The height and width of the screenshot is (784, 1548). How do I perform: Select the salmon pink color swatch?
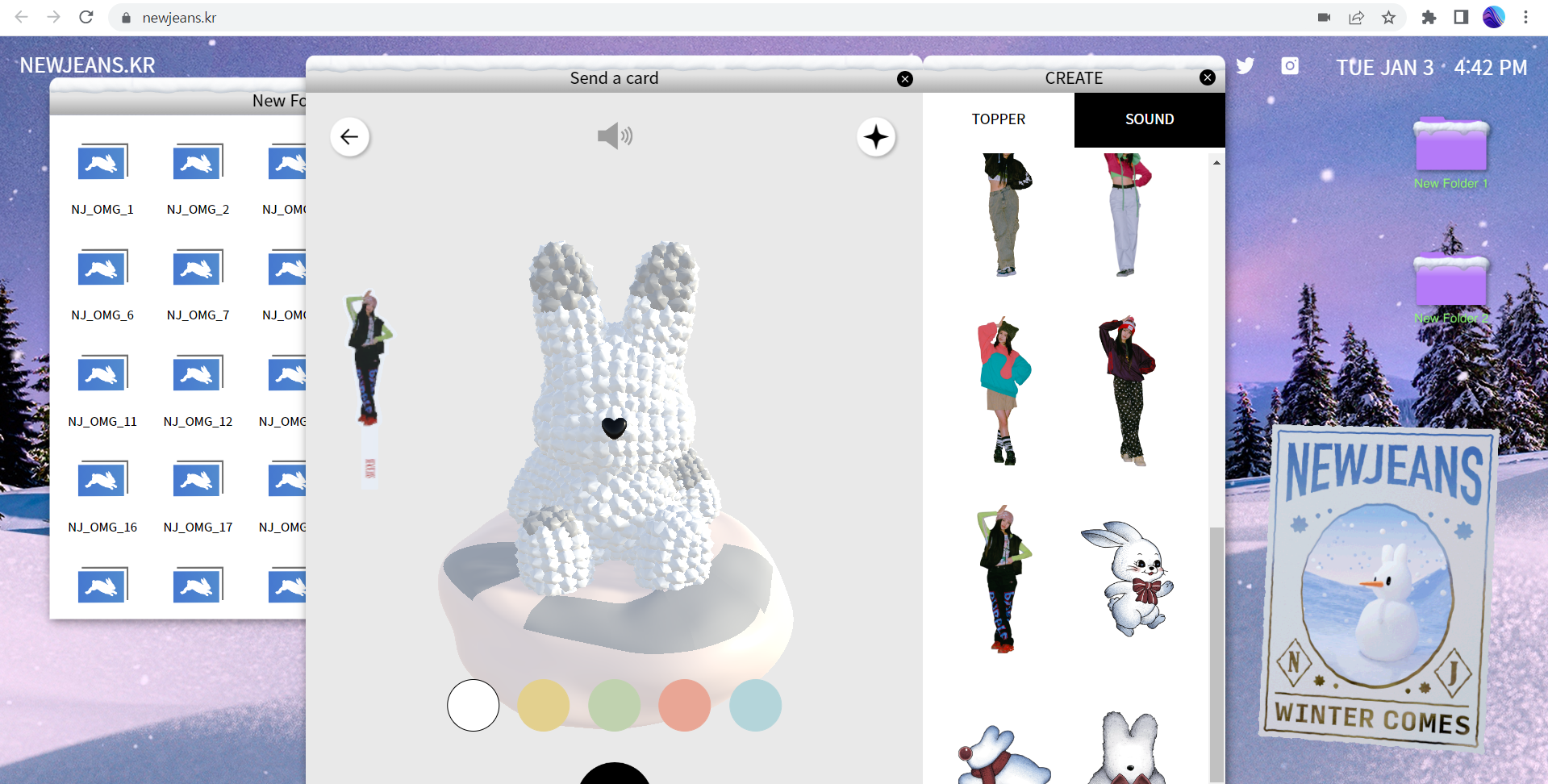tap(685, 705)
